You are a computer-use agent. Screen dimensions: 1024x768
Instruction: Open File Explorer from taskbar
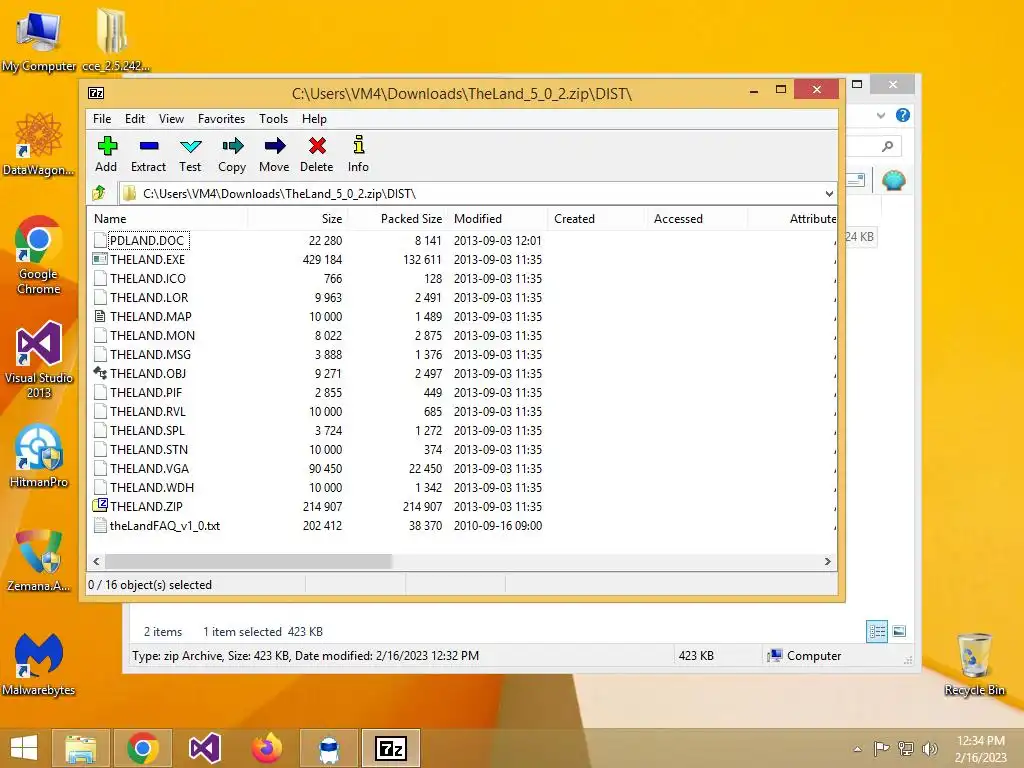[81, 748]
